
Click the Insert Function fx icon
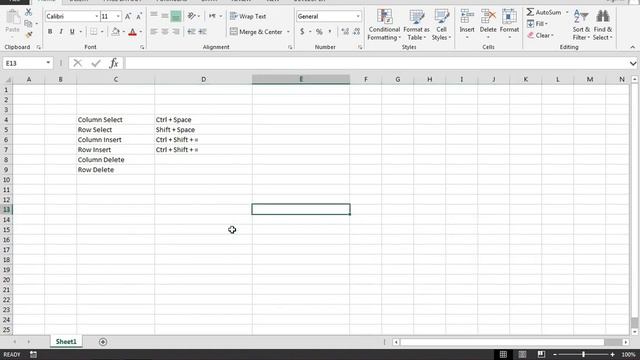[114, 63]
